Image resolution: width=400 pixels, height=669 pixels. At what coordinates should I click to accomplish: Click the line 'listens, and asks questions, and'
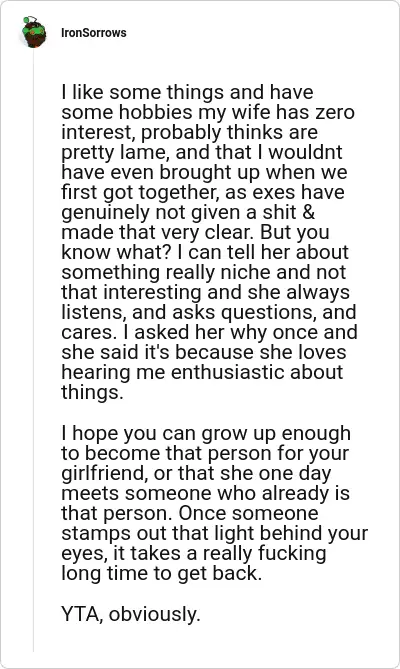coord(209,312)
